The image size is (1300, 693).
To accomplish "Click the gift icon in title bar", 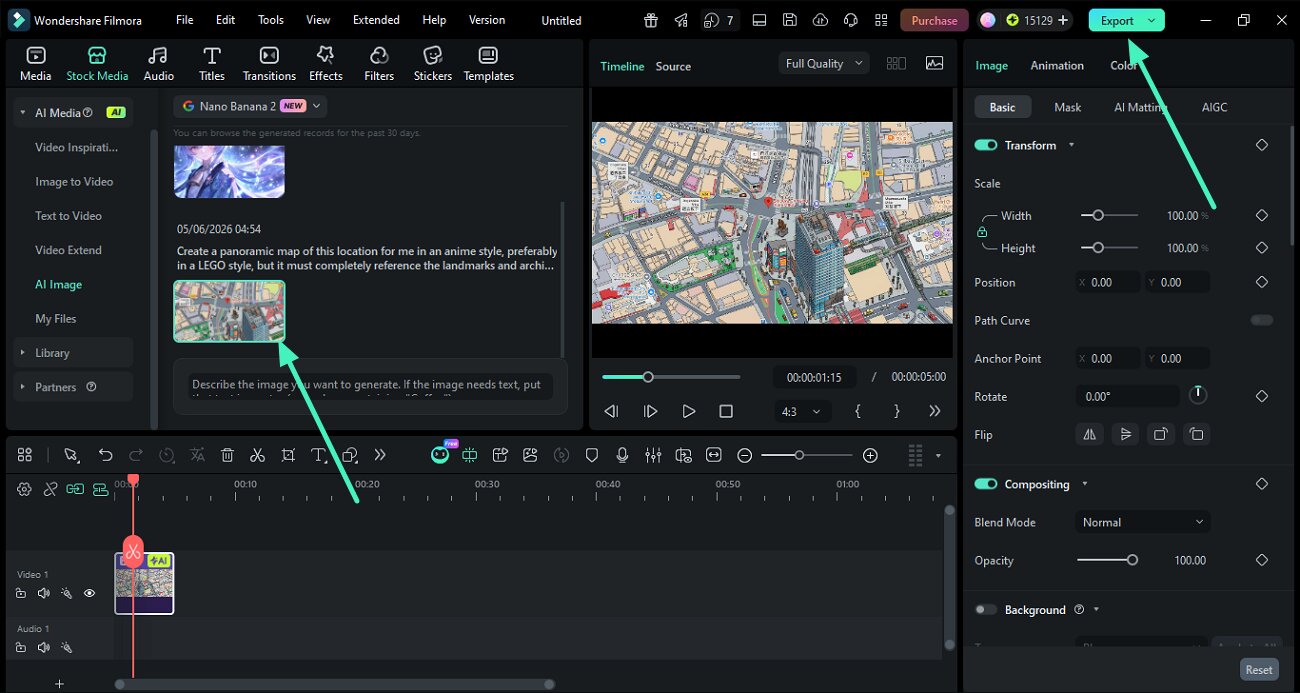I will click(651, 20).
